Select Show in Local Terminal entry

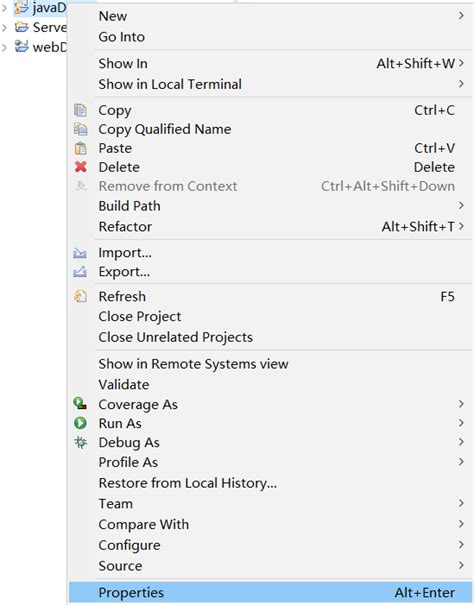click(x=270, y=84)
